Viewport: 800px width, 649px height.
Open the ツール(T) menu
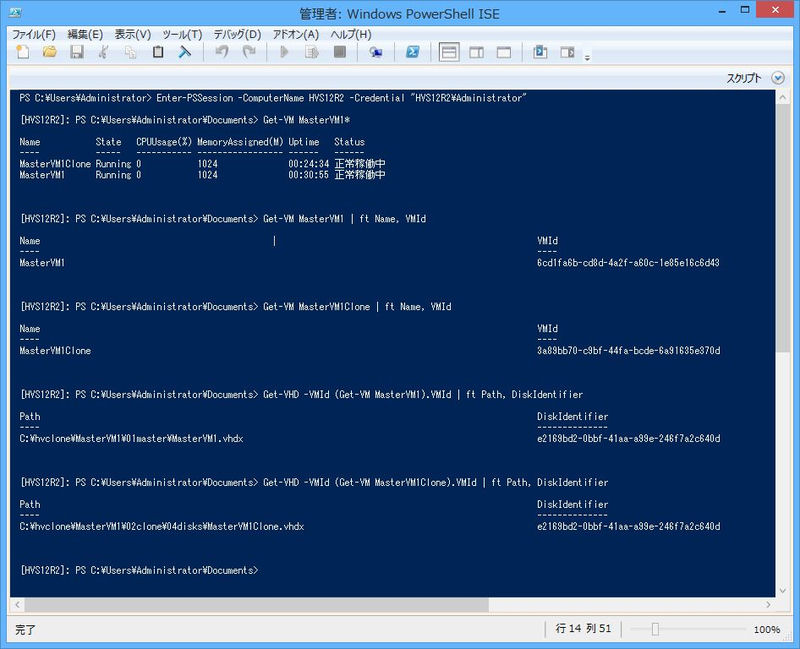[182, 34]
